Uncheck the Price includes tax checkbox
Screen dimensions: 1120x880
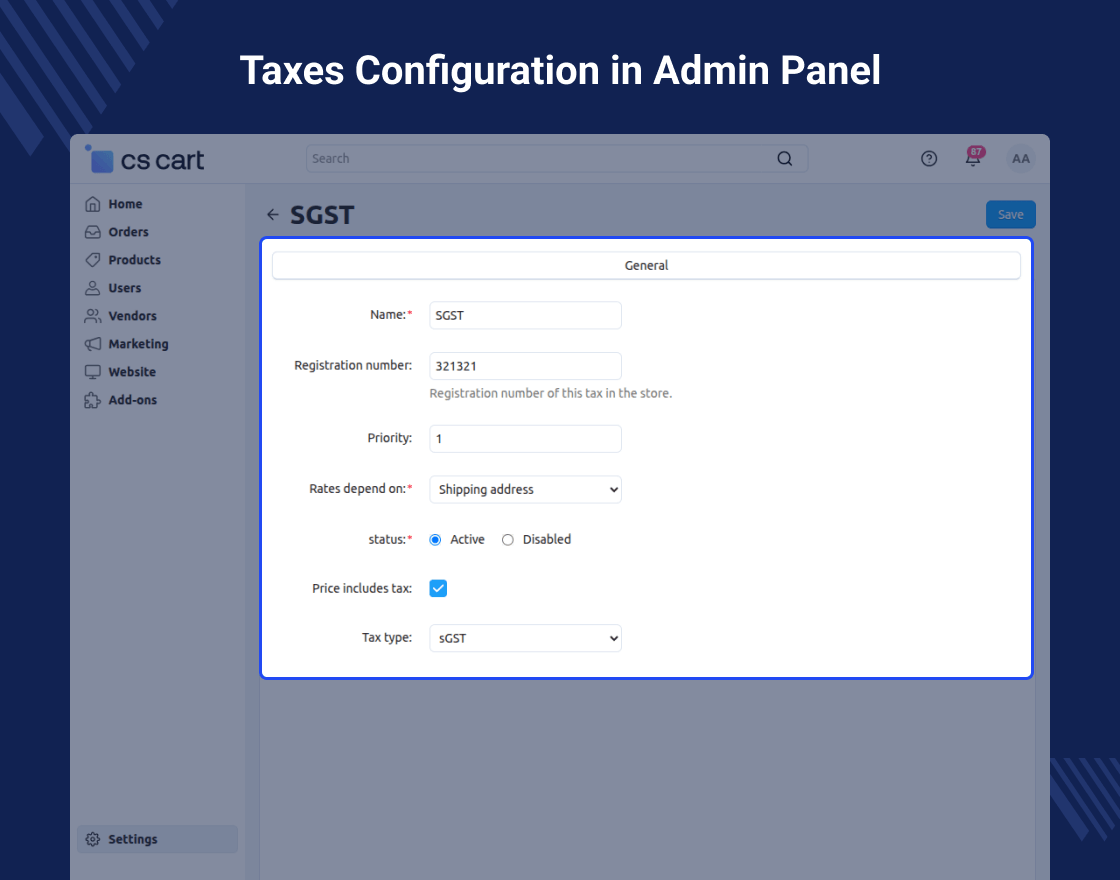438,589
